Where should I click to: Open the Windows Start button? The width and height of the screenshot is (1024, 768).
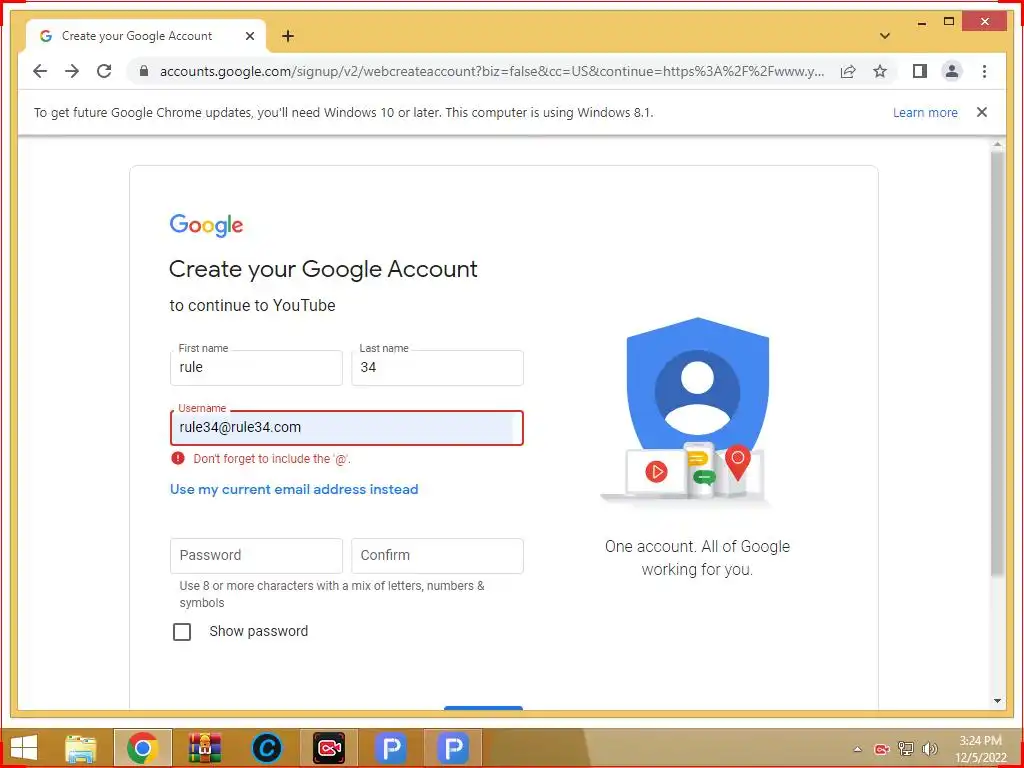(x=24, y=748)
